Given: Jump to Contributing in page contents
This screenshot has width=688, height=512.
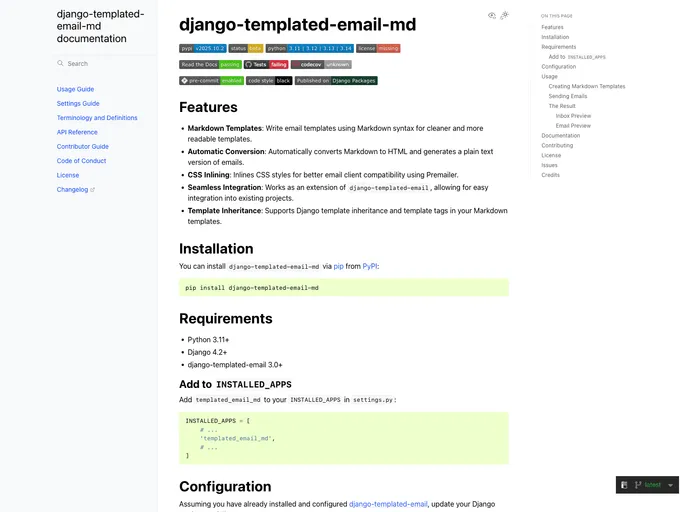Looking at the screenshot, I should point(557,146).
